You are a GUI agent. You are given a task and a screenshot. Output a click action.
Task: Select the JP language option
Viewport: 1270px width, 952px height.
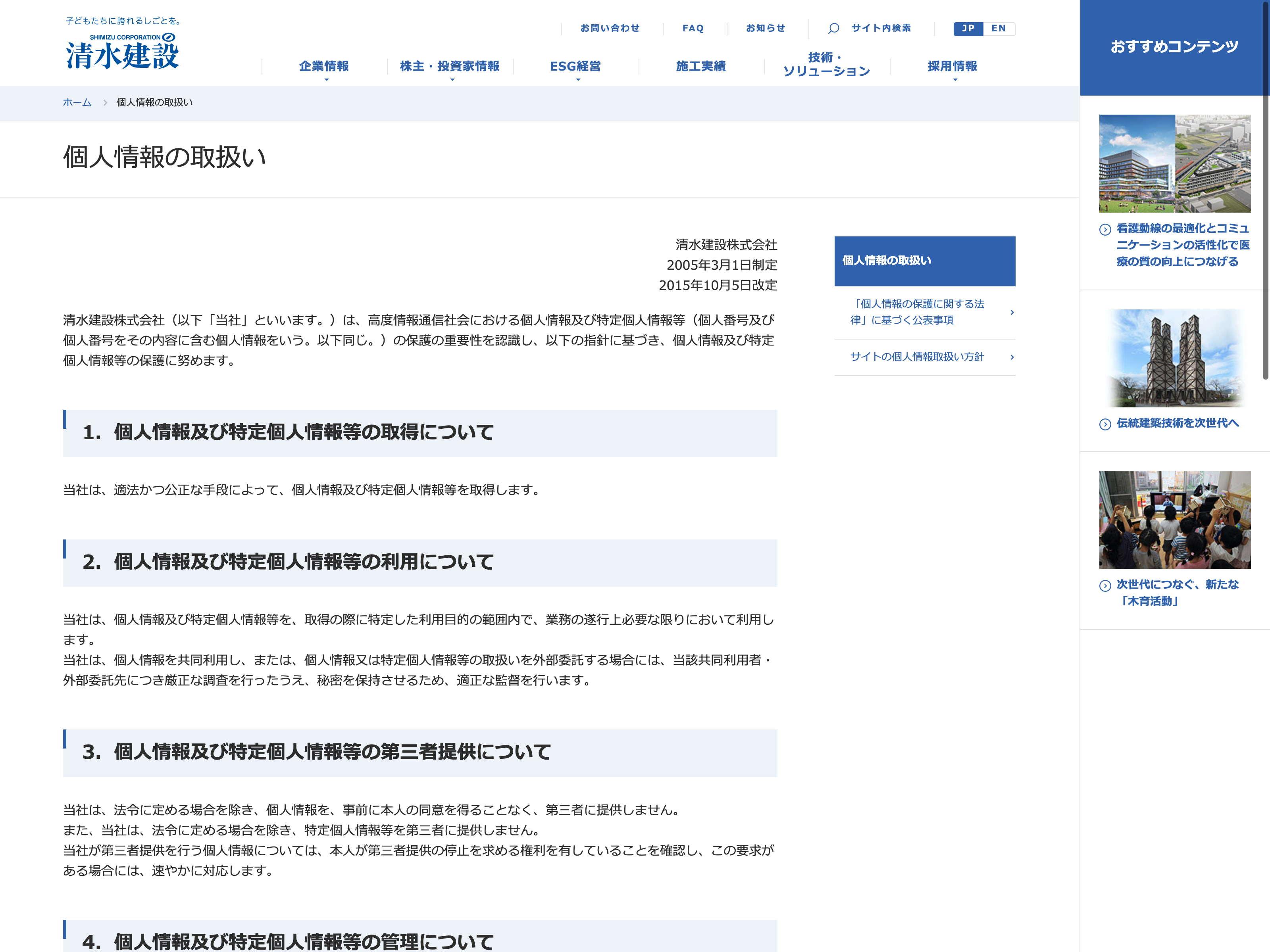point(968,28)
